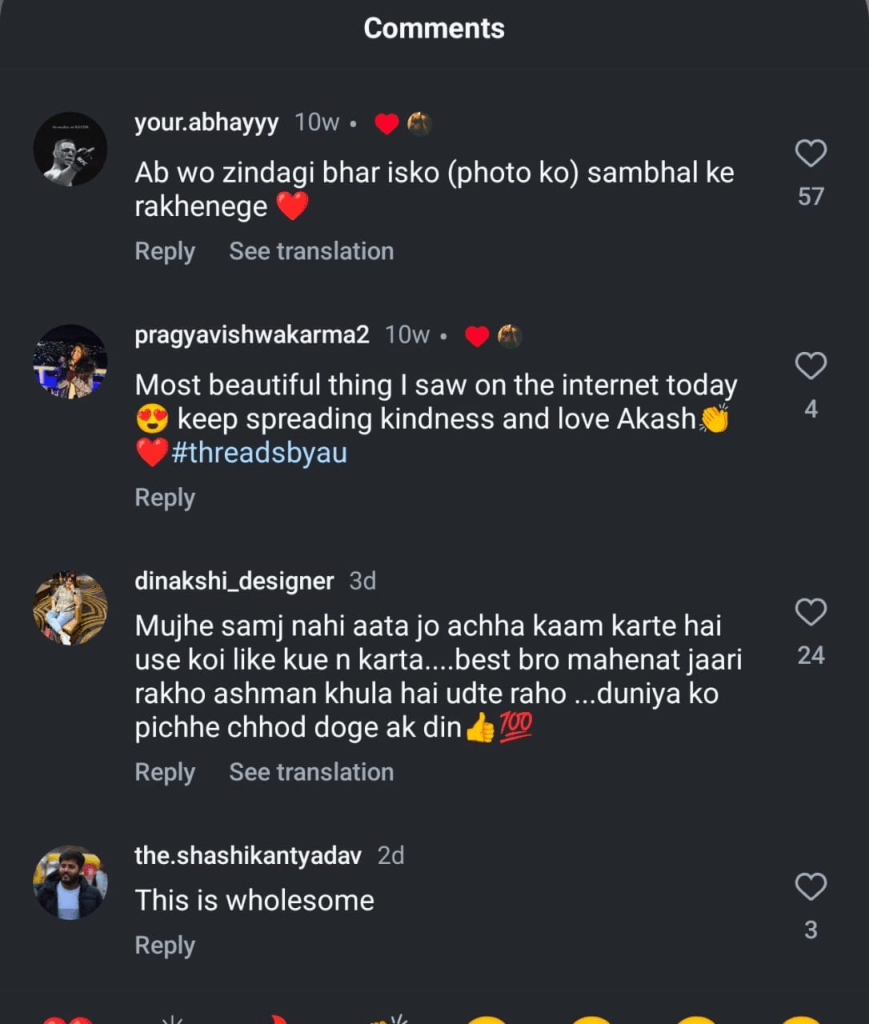Open your.abhayyy username link

click(207, 123)
